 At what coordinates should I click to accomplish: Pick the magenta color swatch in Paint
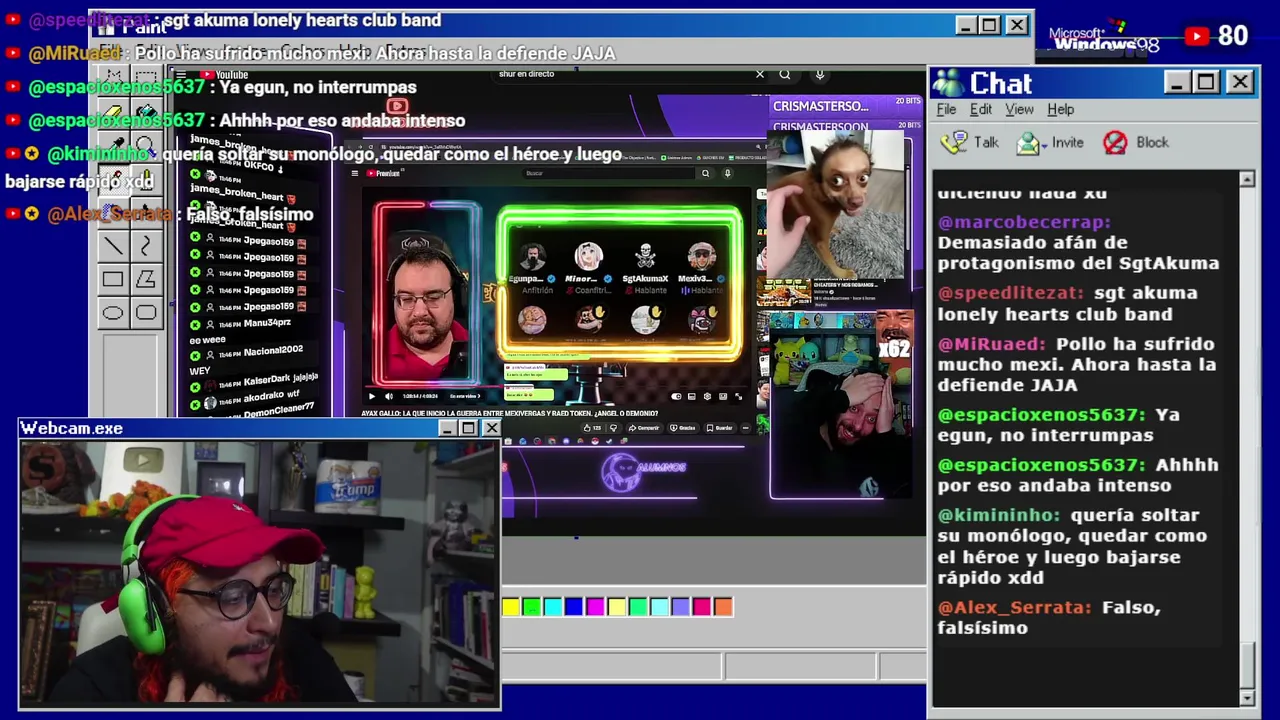595,606
